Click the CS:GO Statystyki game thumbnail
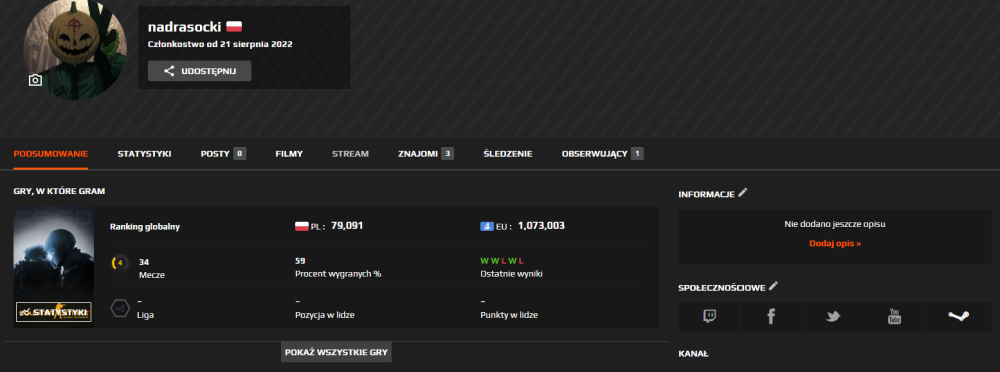The image size is (1000, 372). pyautogui.click(x=54, y=267)
